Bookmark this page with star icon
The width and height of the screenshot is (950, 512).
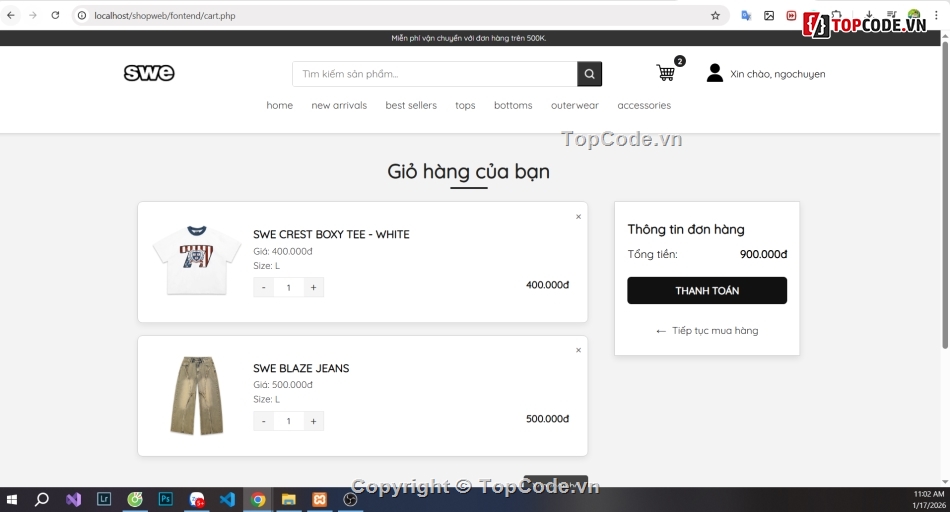715,16
